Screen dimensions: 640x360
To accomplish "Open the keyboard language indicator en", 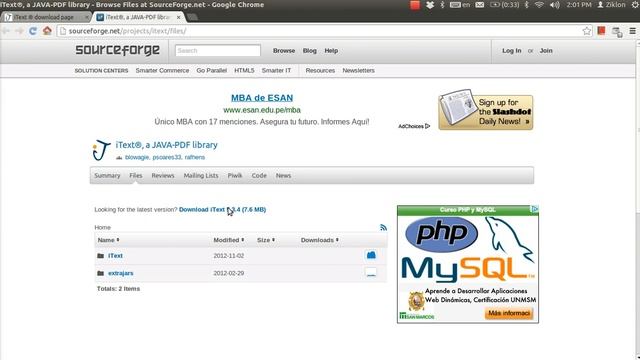I will (460, 5).
